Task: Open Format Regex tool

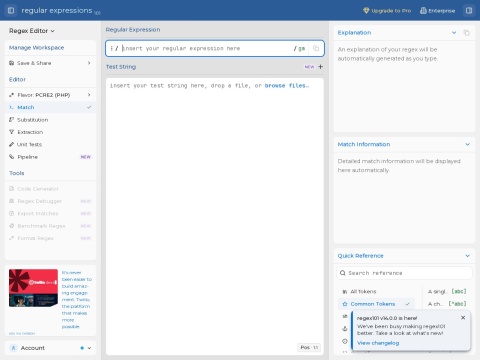Action: [50, 238]
